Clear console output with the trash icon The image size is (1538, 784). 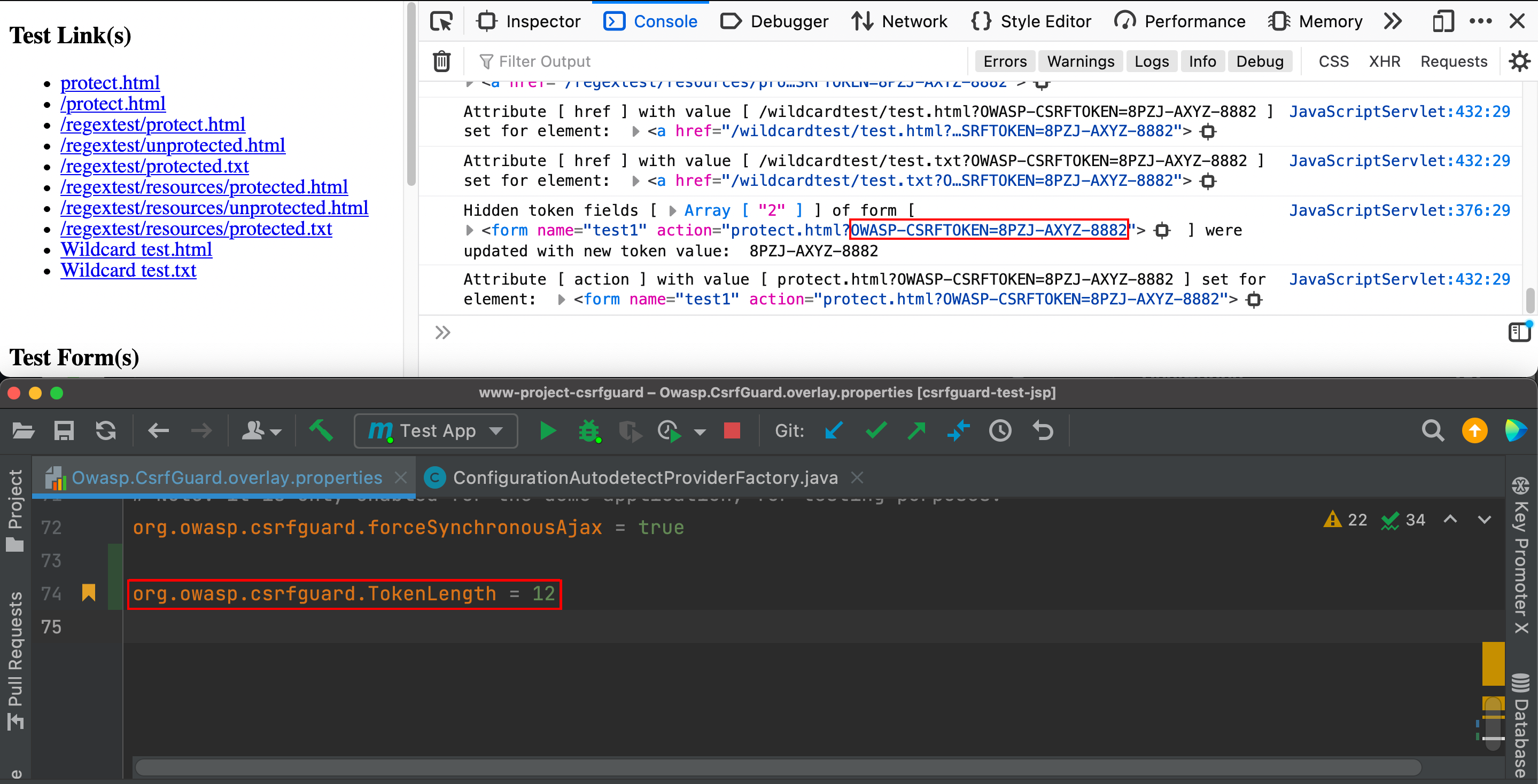click(441, 61)
